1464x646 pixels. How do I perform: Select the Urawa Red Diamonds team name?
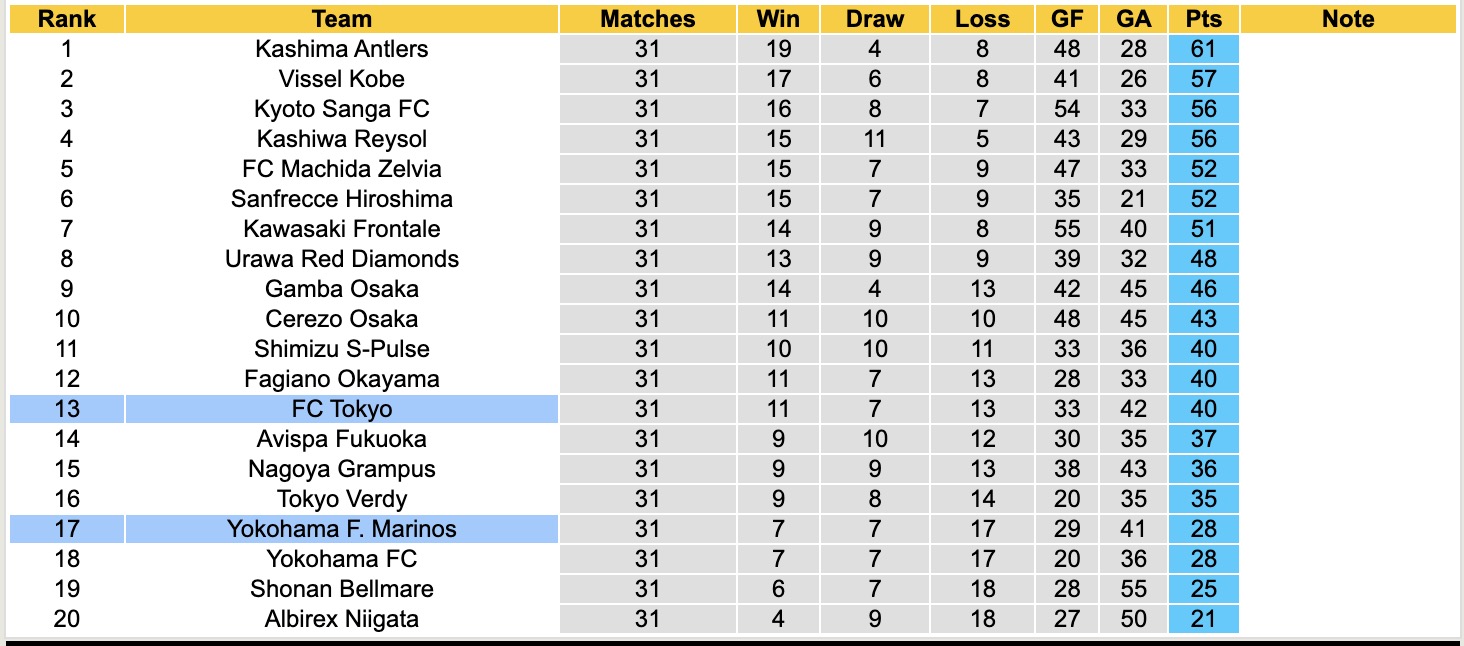(341, 259)
